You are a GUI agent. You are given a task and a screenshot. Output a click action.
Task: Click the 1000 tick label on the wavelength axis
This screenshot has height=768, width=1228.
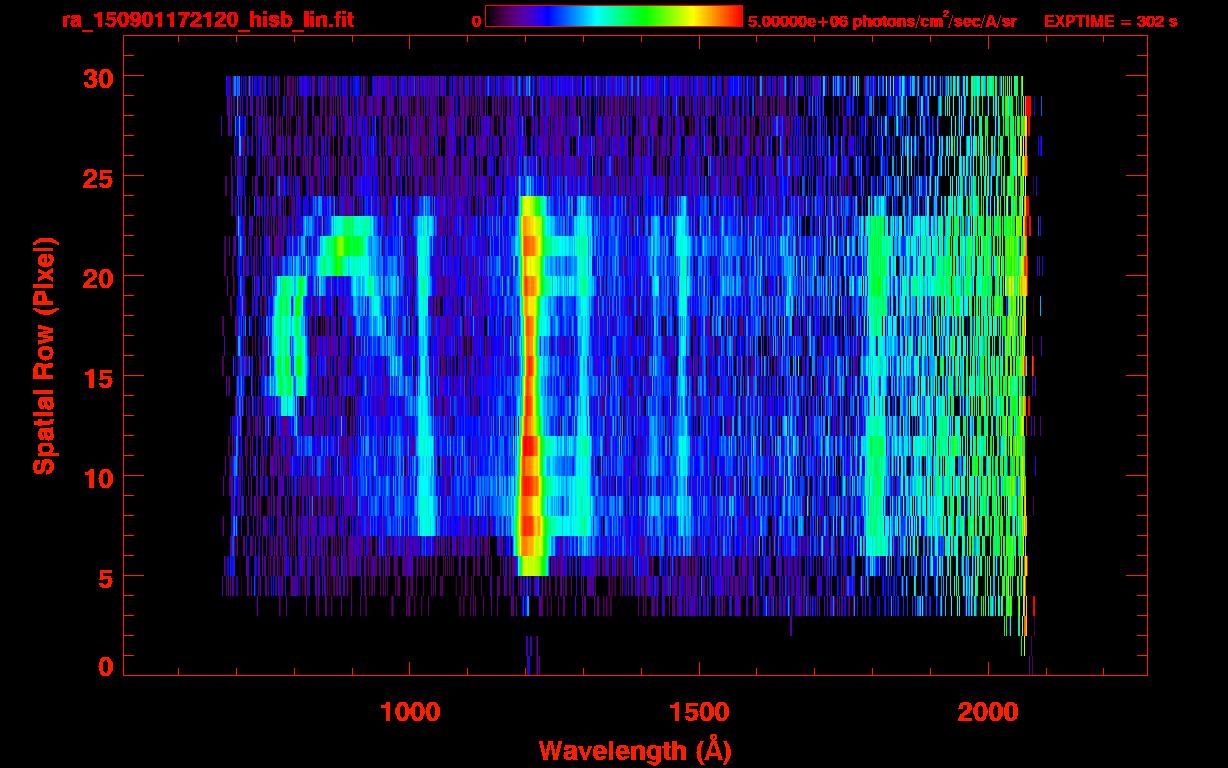tap(410, 711)
